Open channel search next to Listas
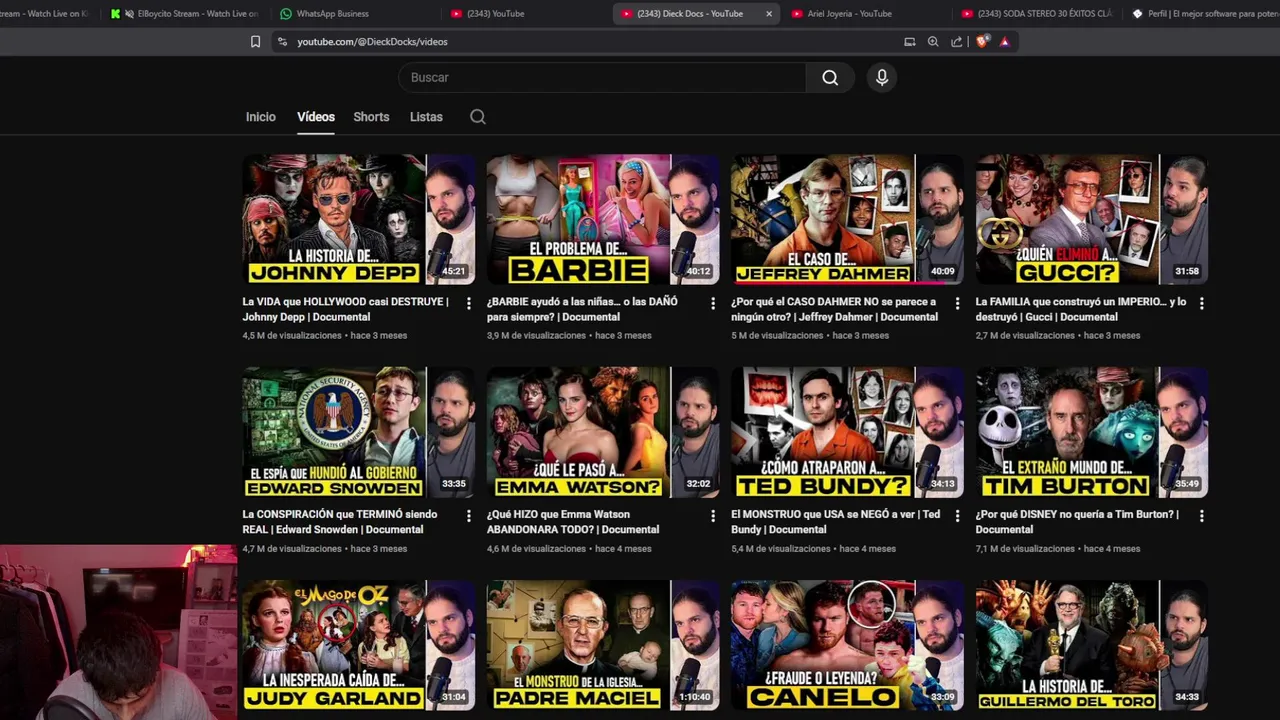The width and height of the screenshot is (1280, 720). (478, 117)
